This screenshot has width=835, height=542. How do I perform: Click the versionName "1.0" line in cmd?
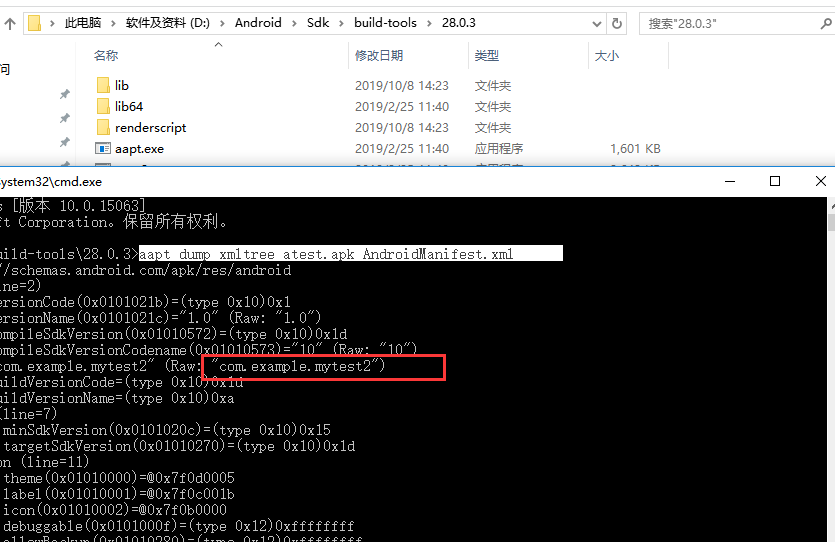coord(160,318)
